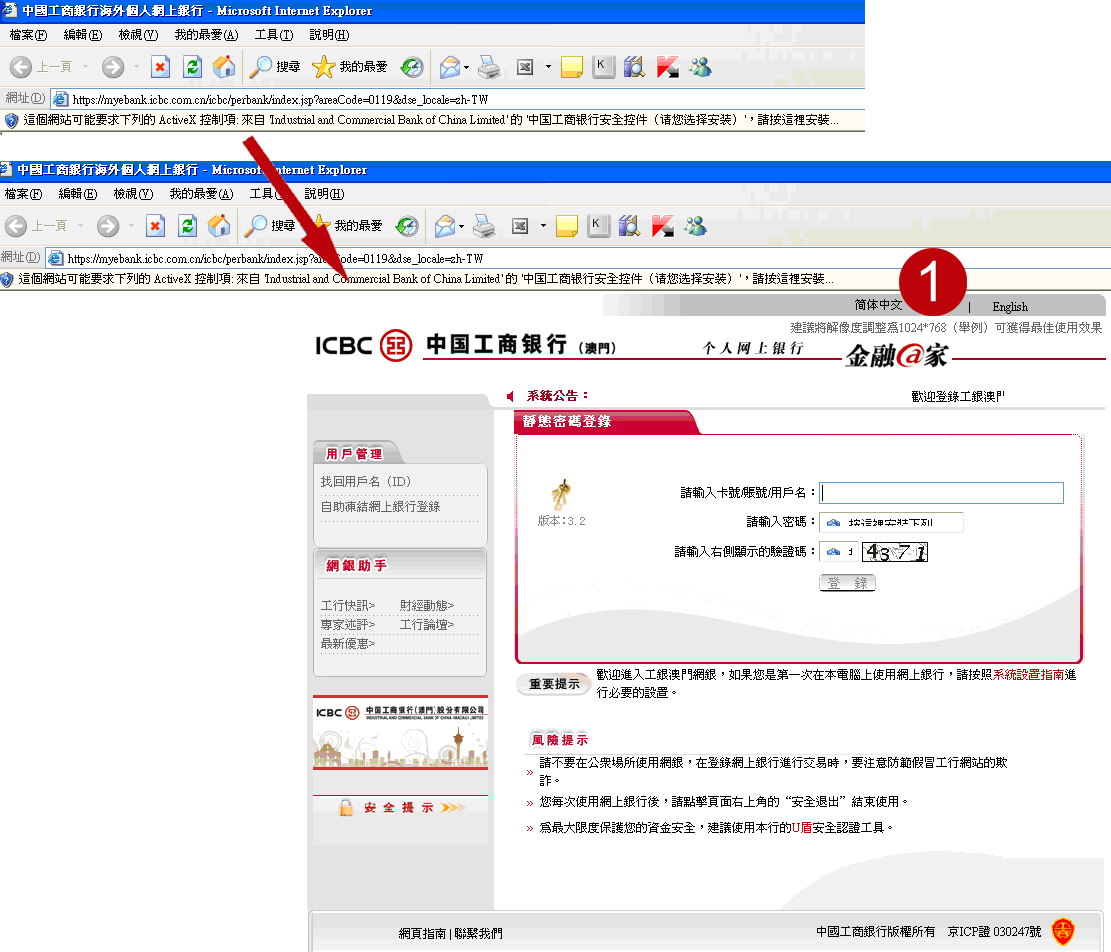Open the 說明(H) menu in the upper window
This screenshot has height=952, width=1111.
pyautogui.click(x=329, y=35)
